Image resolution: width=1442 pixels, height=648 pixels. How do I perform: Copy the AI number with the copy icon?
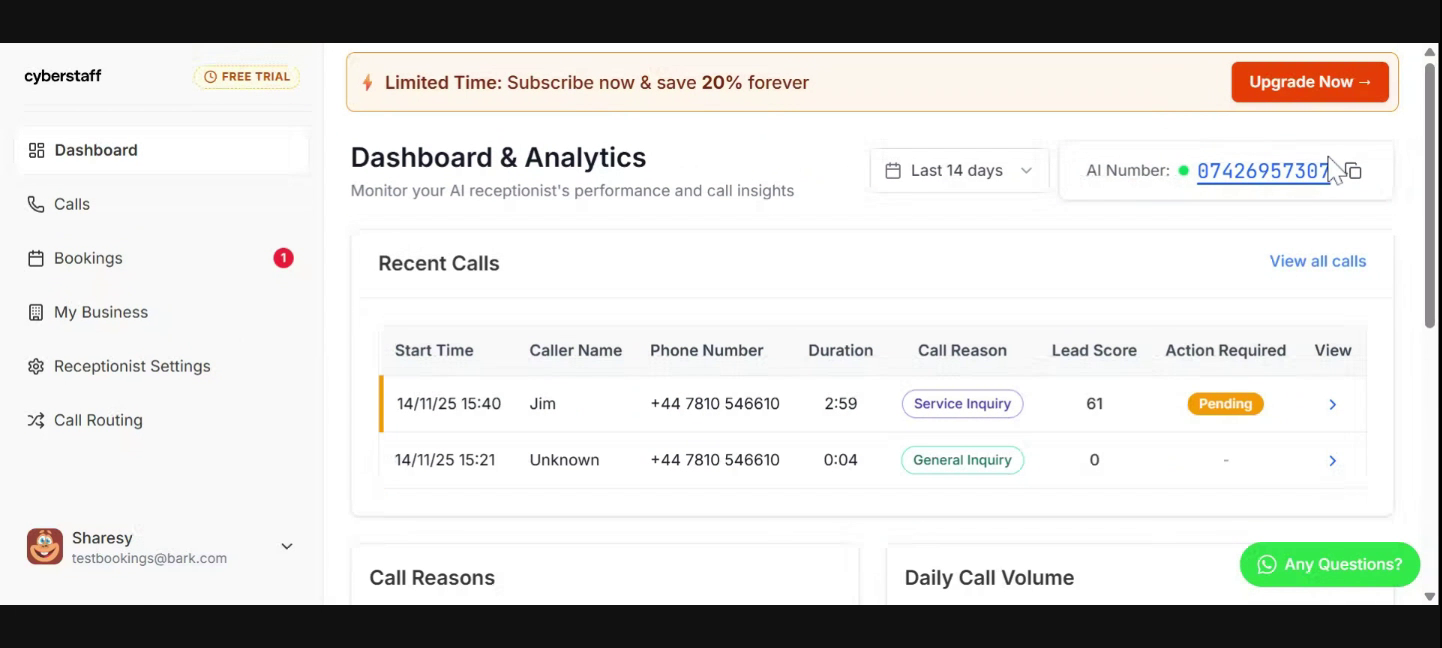(x=1354, y=171)
